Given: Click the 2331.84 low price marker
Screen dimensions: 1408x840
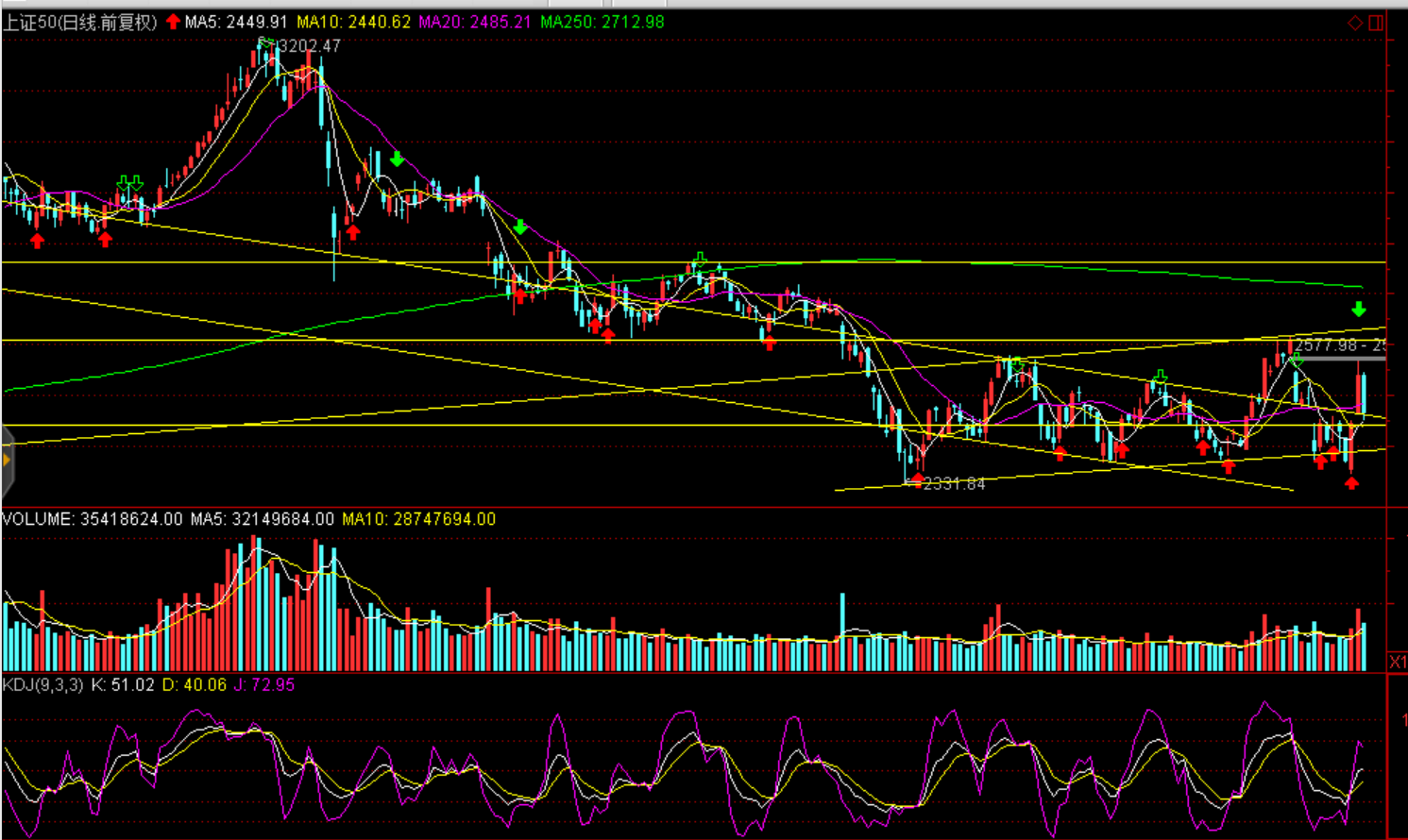Looking at the screenshot, I should 953,483.
